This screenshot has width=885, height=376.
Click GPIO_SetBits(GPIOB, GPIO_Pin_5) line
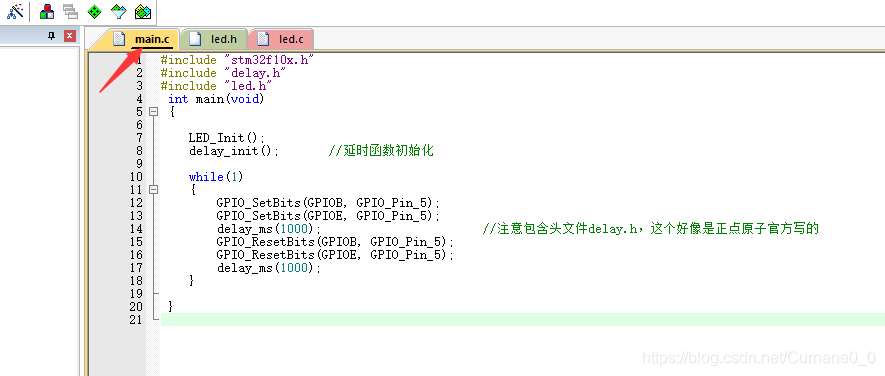tap(328, 203)
